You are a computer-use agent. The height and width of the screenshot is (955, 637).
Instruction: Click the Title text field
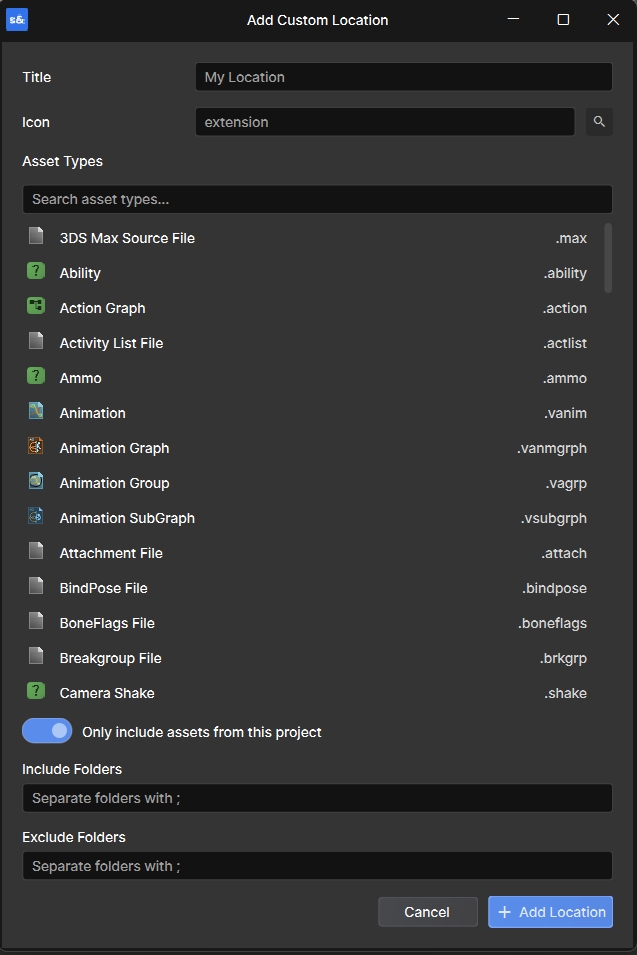pos(403,77)
